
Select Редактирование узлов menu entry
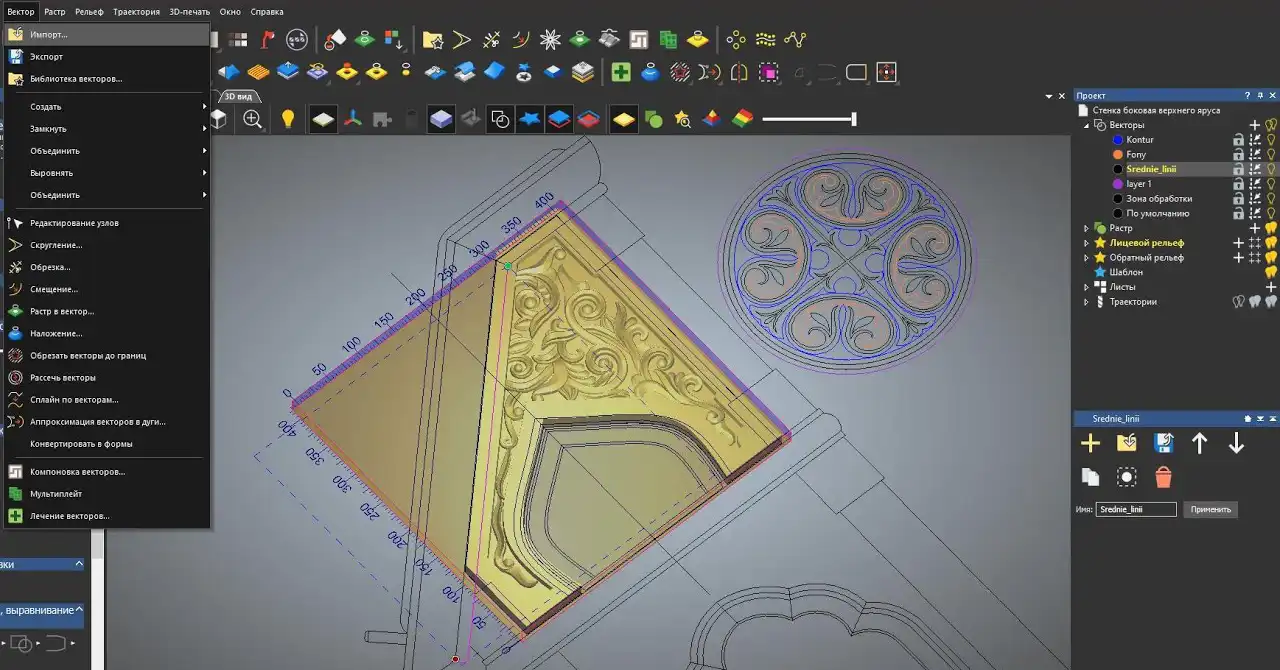click(x=107, y=223)
